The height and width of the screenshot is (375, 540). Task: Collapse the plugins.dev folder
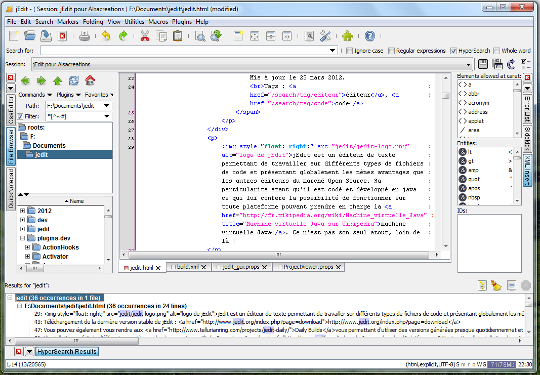[x=22, y=238]
